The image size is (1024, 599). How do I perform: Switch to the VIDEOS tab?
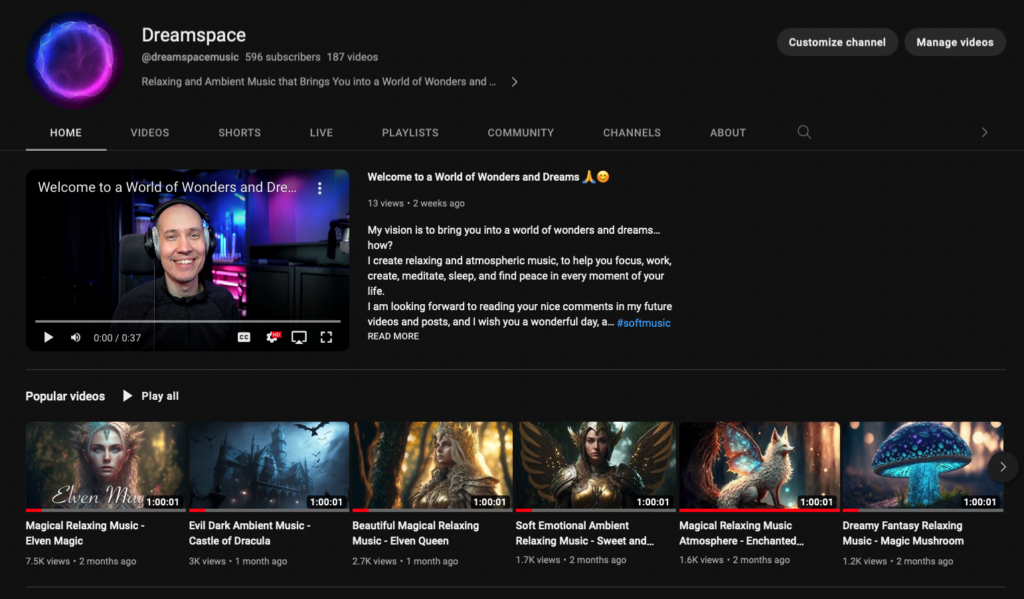[x=150, y=133]
